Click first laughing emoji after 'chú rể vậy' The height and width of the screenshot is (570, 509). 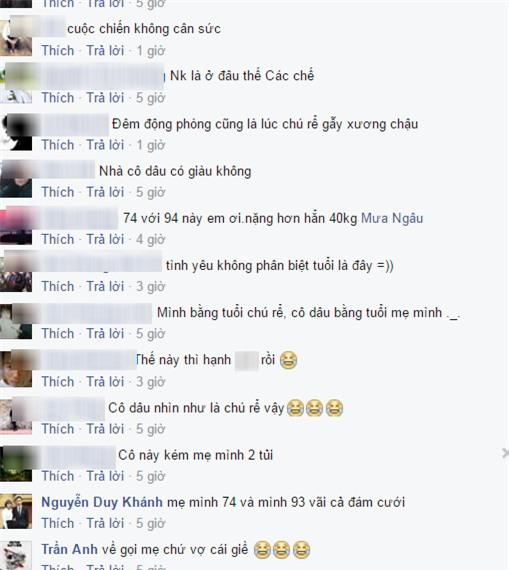coord(295,408)
